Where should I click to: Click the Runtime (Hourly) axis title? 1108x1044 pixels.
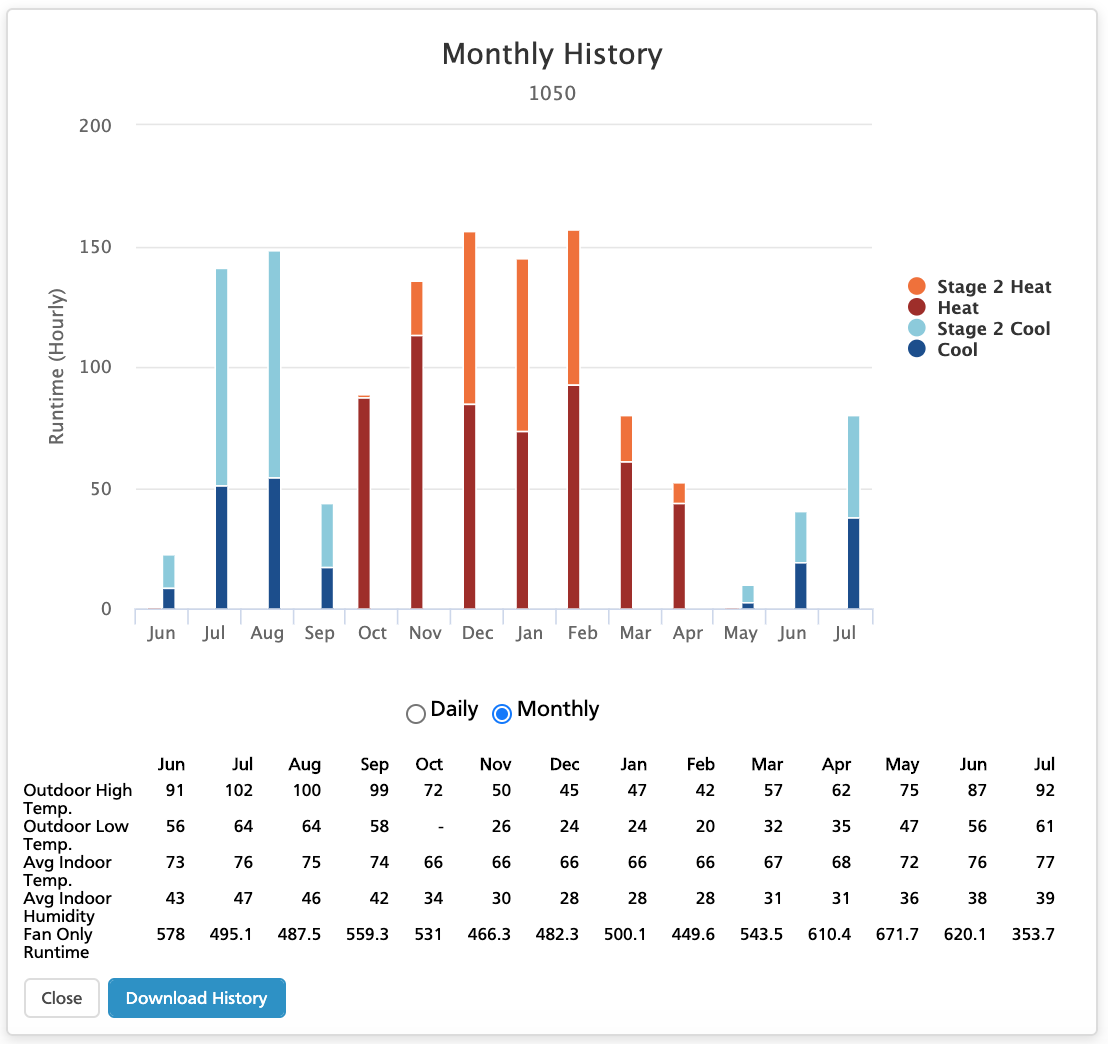tap(57, 366)
